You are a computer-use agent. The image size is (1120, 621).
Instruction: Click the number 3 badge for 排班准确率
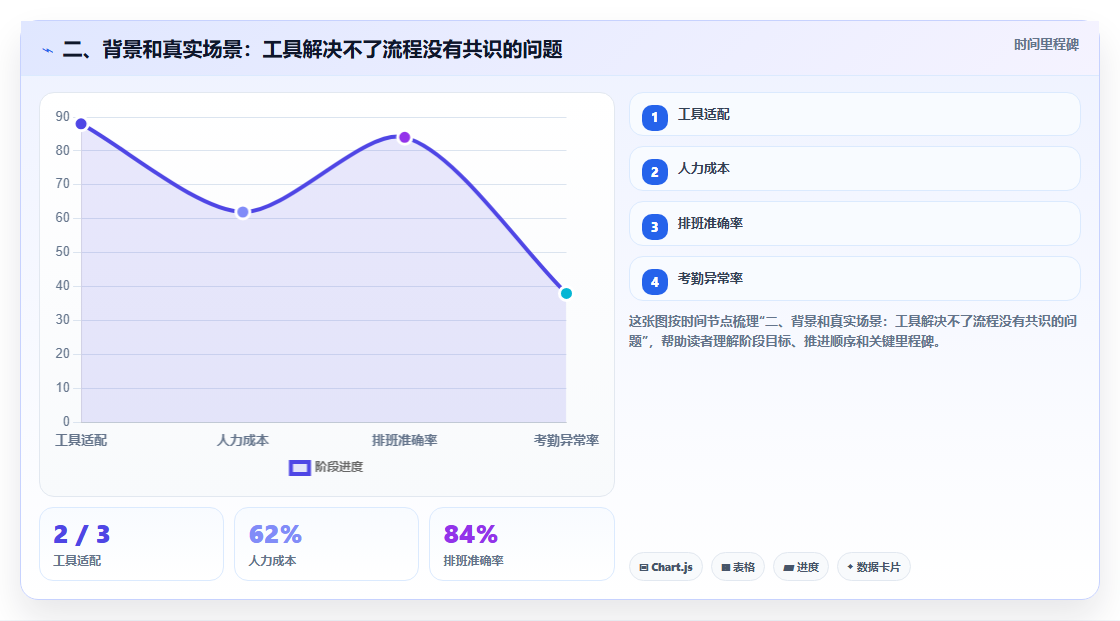[654, 227]
